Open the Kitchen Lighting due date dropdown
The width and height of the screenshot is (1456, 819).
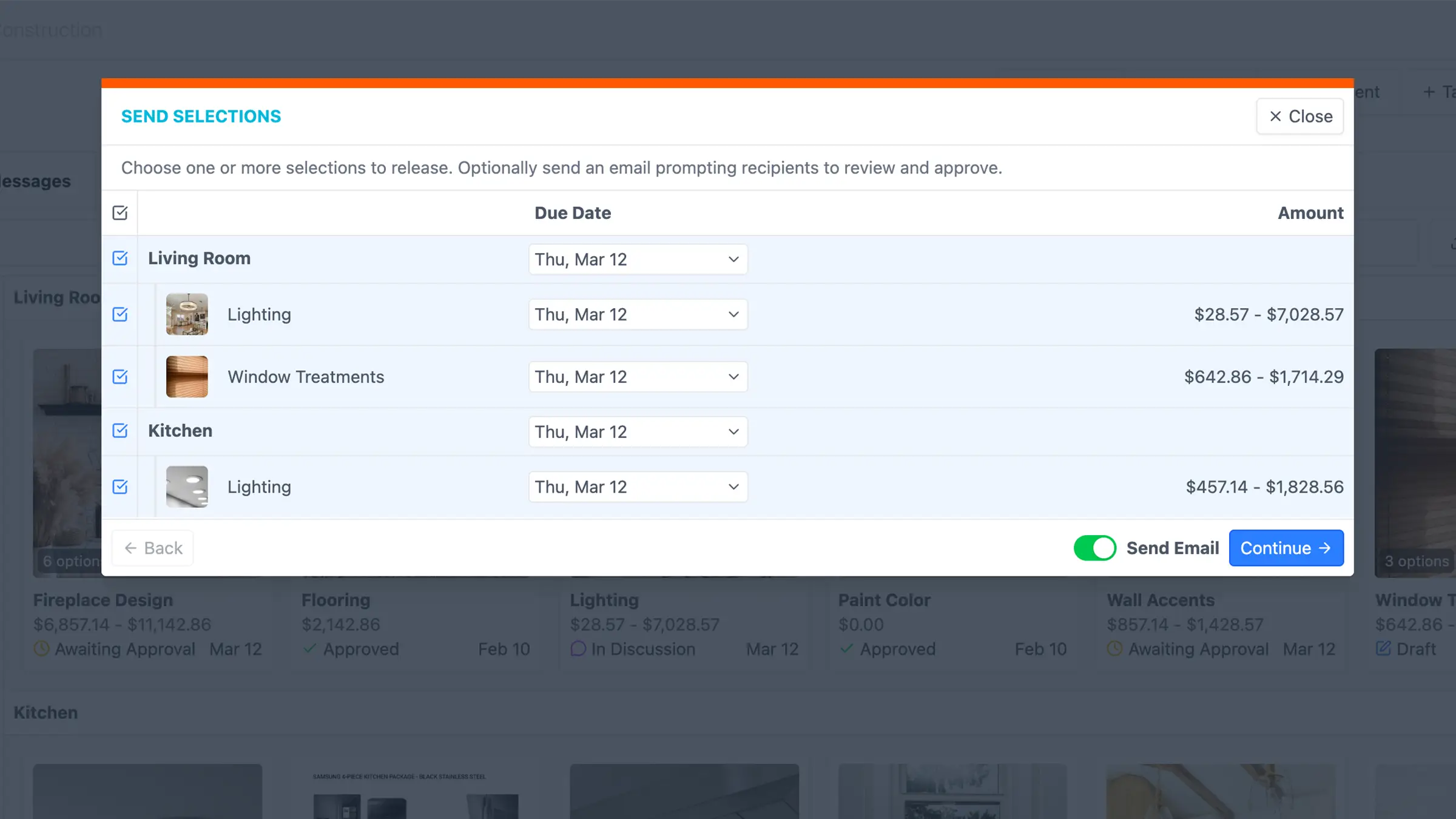[x=638, y=487]
